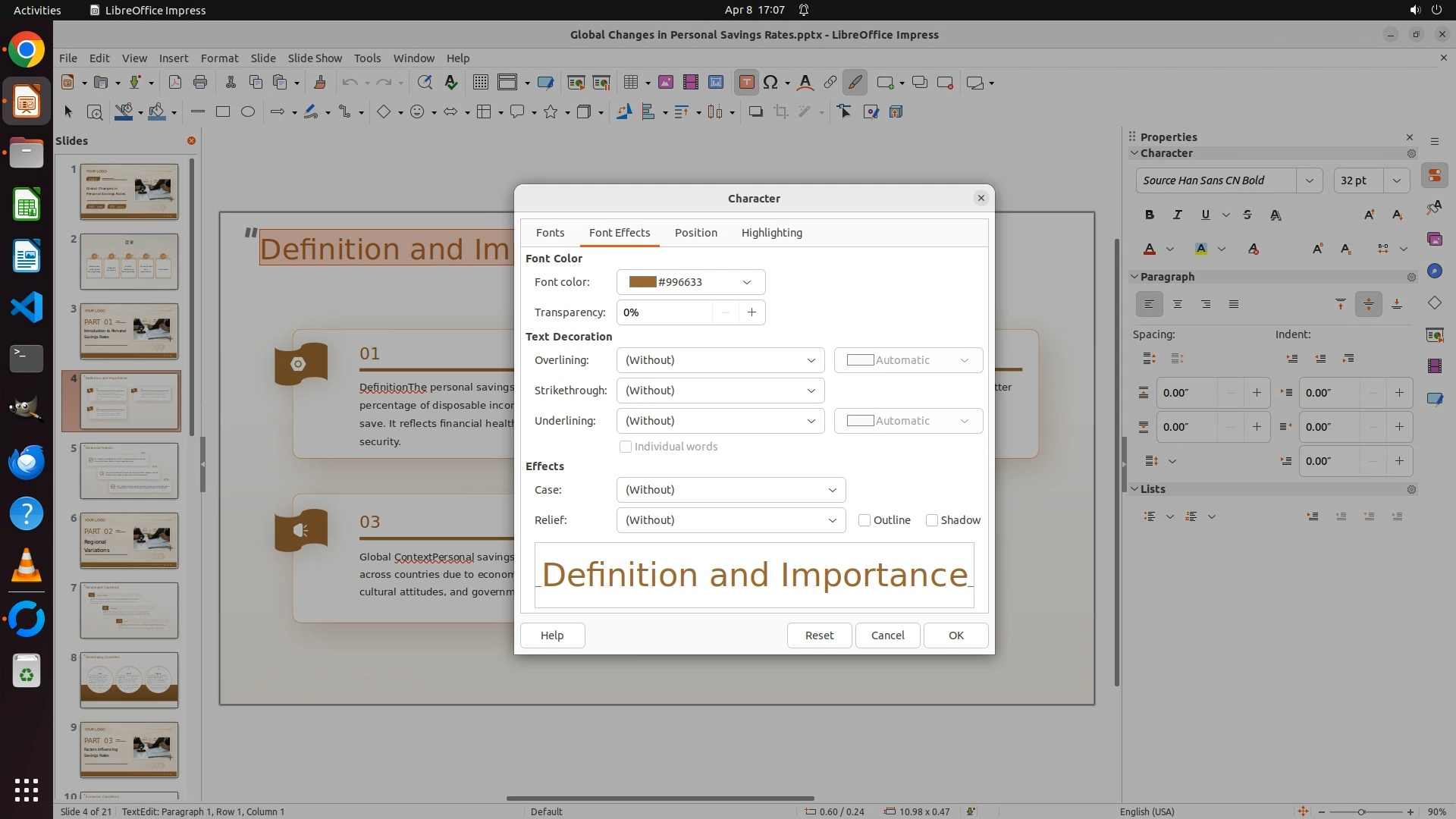Open the Underlining dropdown
The width and height of the screenshot is (1456, 819).
720,421
